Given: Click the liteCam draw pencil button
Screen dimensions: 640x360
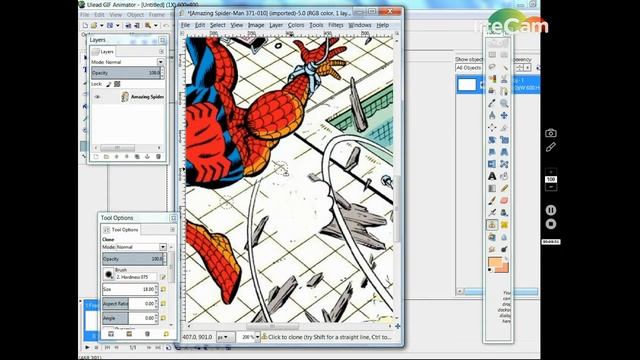Looking at the screenshot, I should point(551,147).
